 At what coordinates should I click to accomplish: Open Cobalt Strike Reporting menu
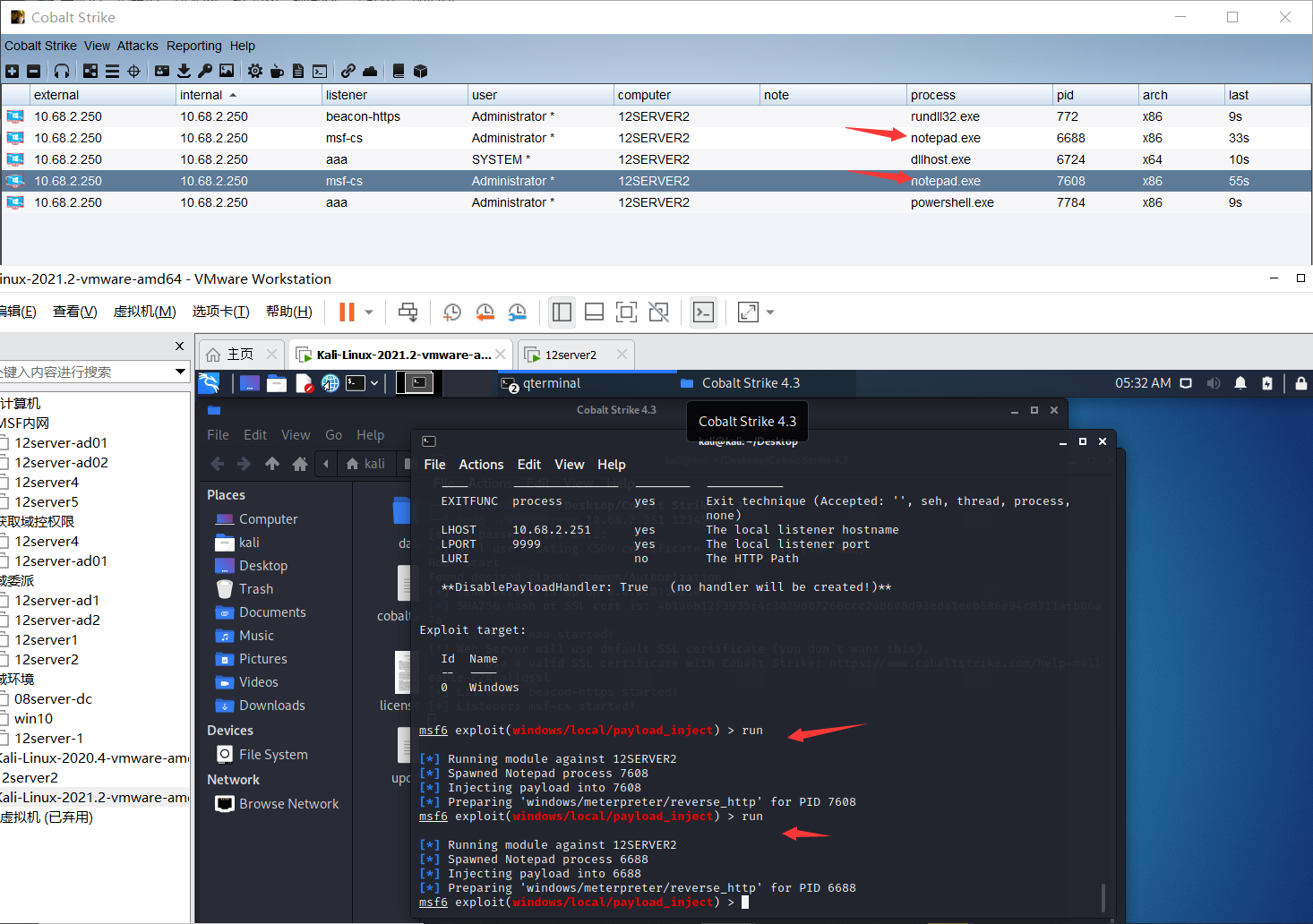pos(193,46)
